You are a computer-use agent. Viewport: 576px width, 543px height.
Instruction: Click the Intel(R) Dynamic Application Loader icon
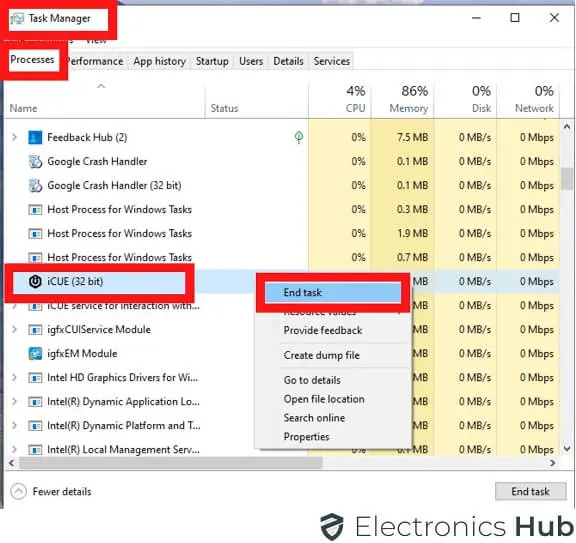(x=35, y=402)
